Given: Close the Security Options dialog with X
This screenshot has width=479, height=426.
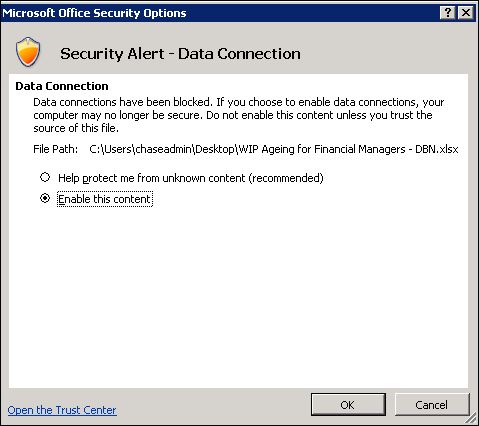Looking at the screenshot, I should (x=466, y=13).
